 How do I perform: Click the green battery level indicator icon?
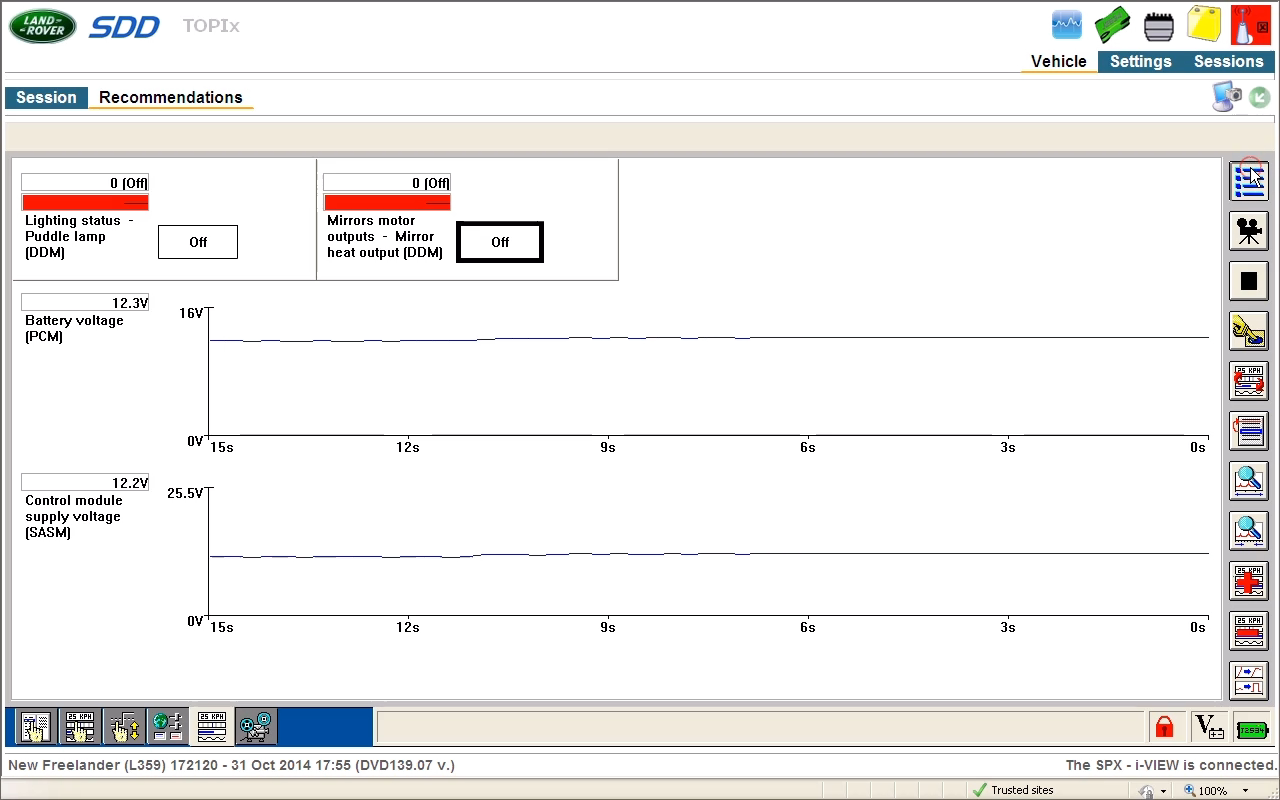(x=1252, y=729)
